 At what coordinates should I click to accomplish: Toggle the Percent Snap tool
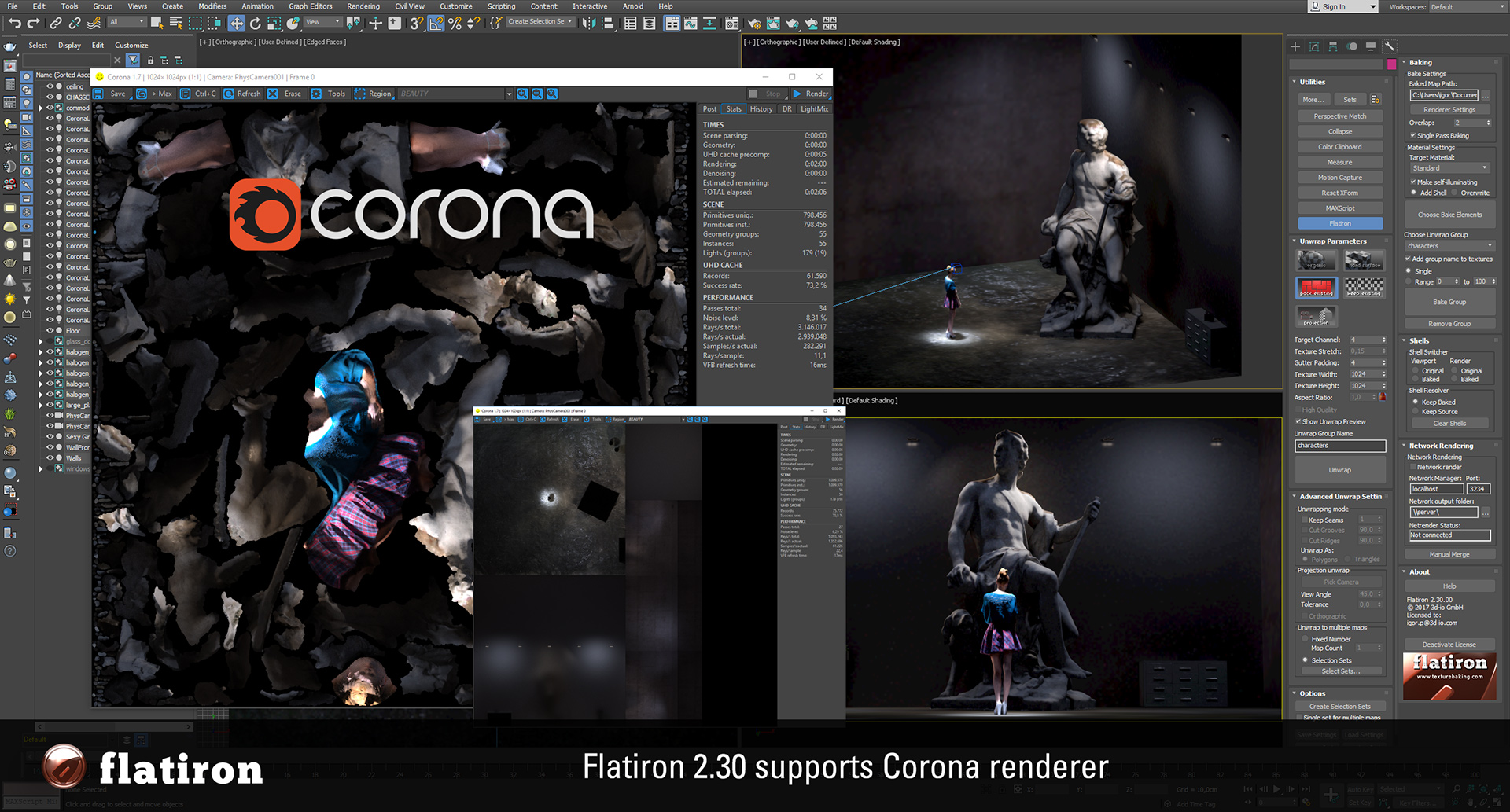455,24
